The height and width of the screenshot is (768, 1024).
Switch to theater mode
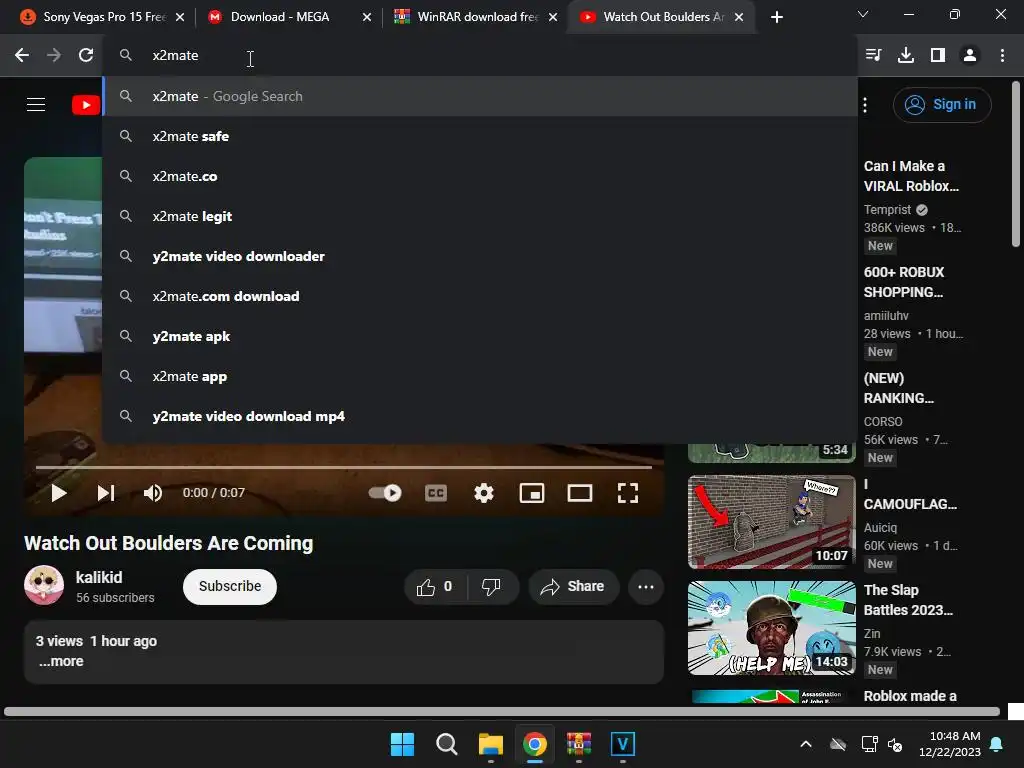pyautogui.click(x=580, y=493)
